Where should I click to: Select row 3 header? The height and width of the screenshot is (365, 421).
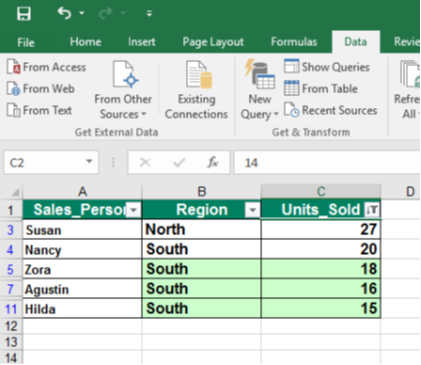11,230
